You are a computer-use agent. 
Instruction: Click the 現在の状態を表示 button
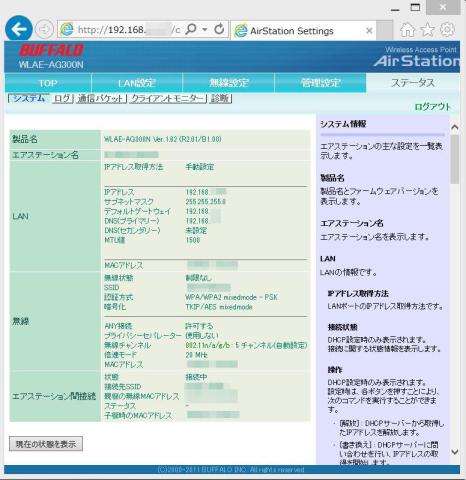point(46,444)
